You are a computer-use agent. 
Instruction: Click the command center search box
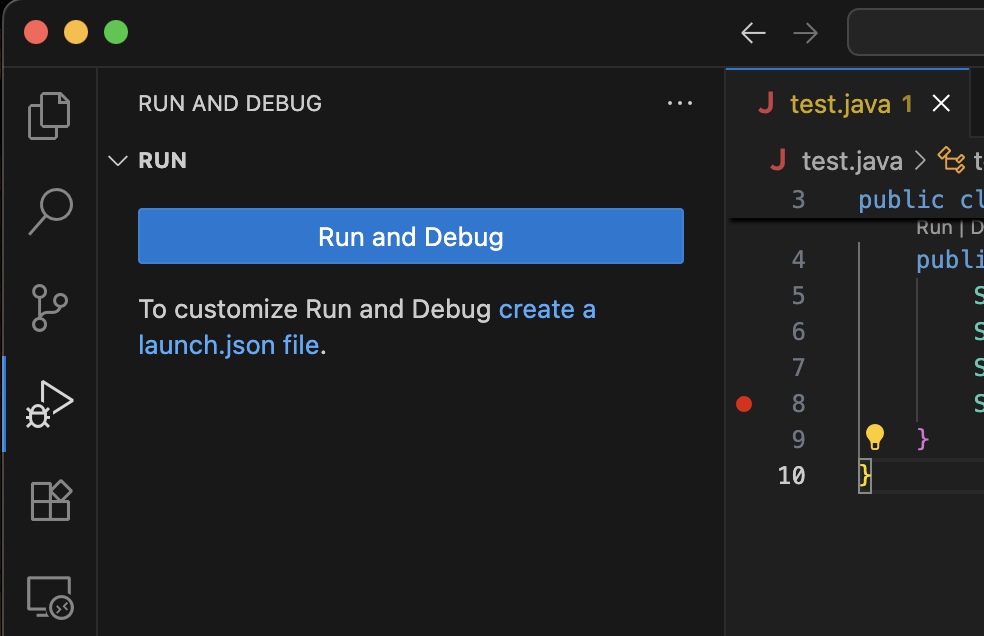coord(915,33)
